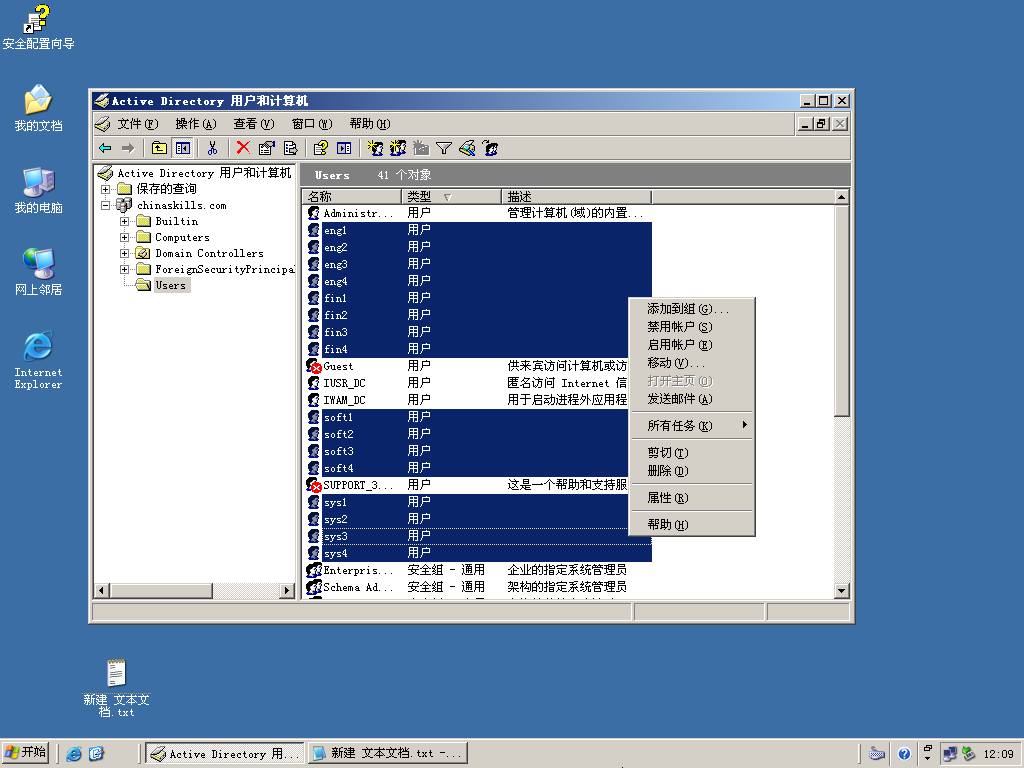Collapse the chinaskills.com domain node
Image resolution: width=1024 pixels, height=768 pixels.
click(x=105, y=205)
